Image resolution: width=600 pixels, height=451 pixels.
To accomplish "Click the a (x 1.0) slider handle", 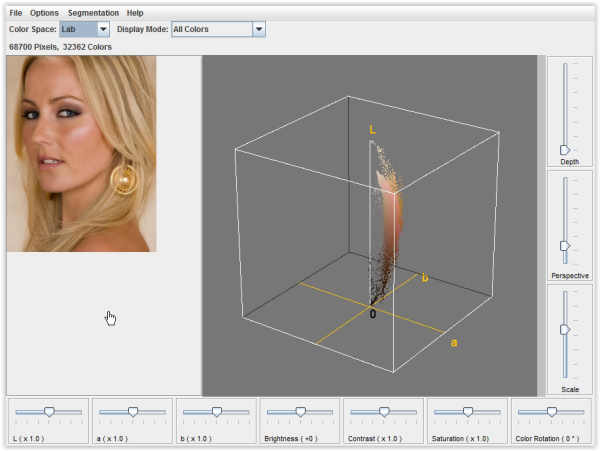I will click(133, 411).
